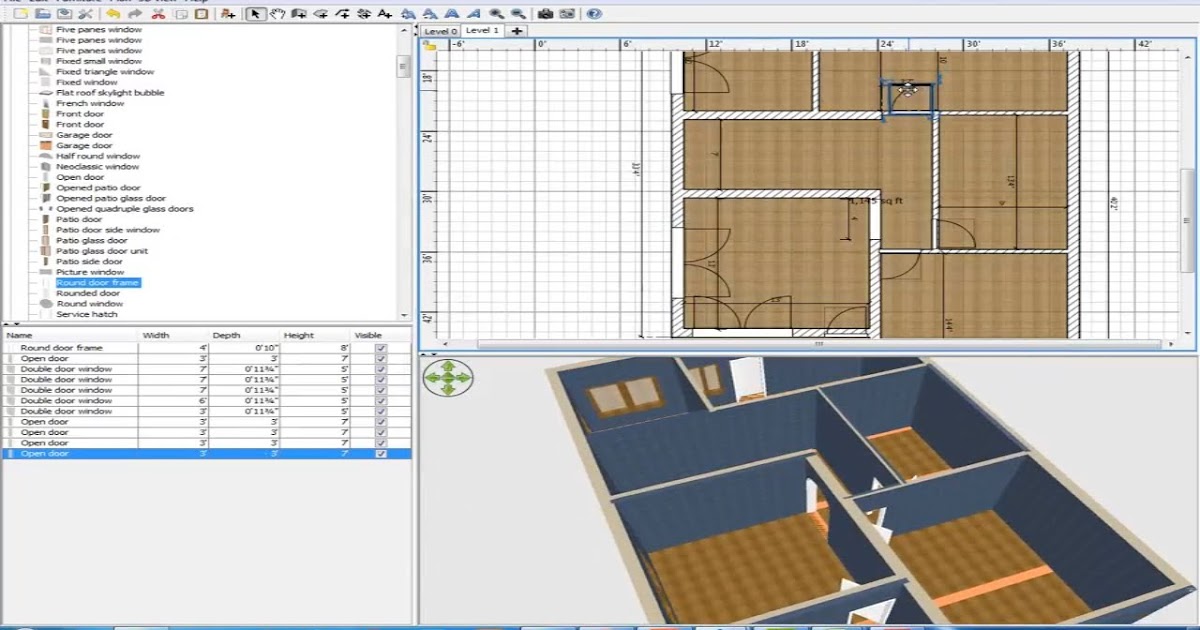Activate the Select arrow tool
Screen dimensions: 1200x630
click(x=255, y=14)
